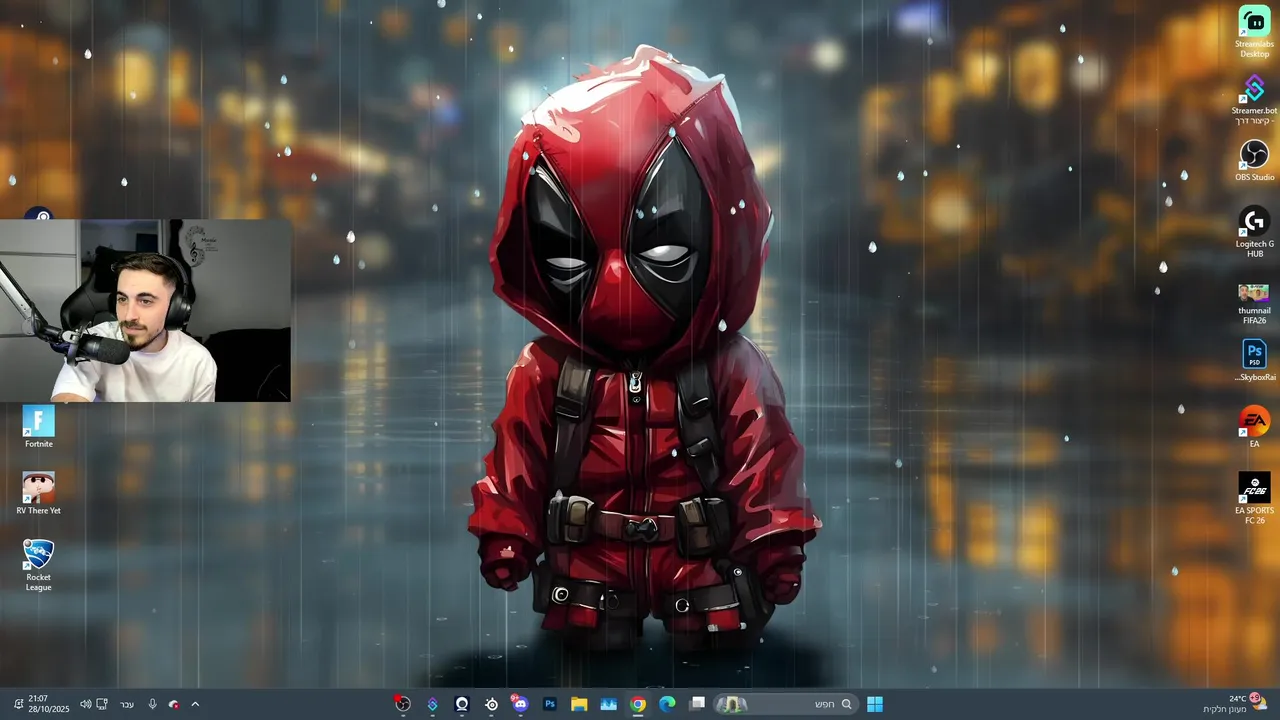This screenshot has width=1280, height=720.
Task: Open Discord in the taskbar
Action: 520,704
